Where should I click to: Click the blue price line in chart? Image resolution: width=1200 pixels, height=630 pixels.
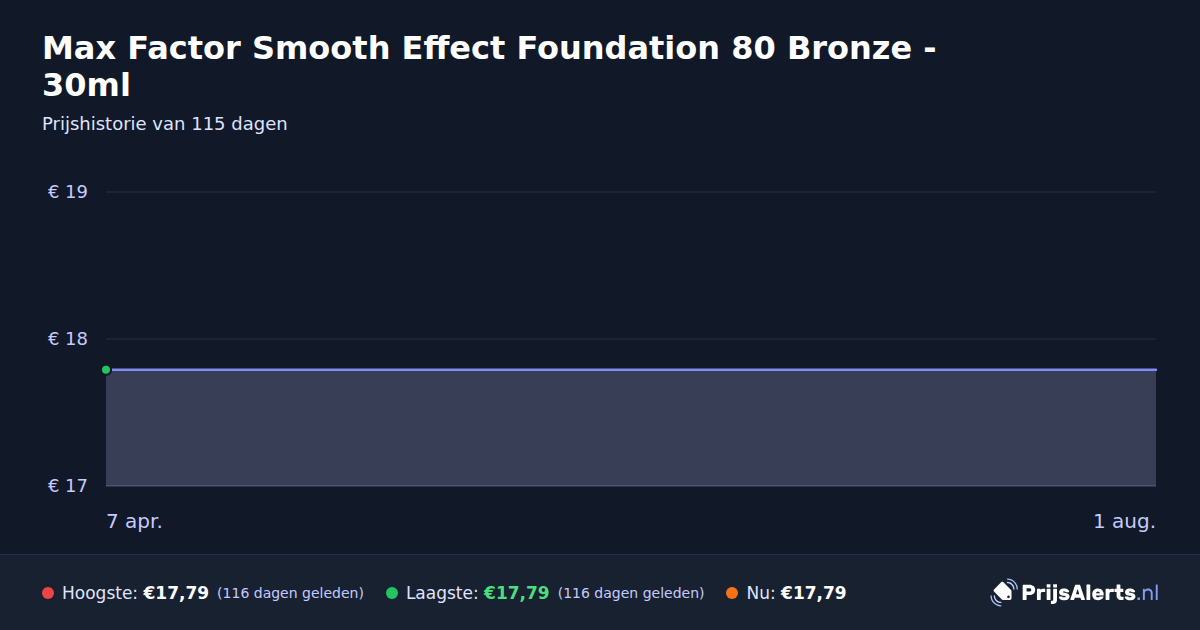tap(631, 370)
